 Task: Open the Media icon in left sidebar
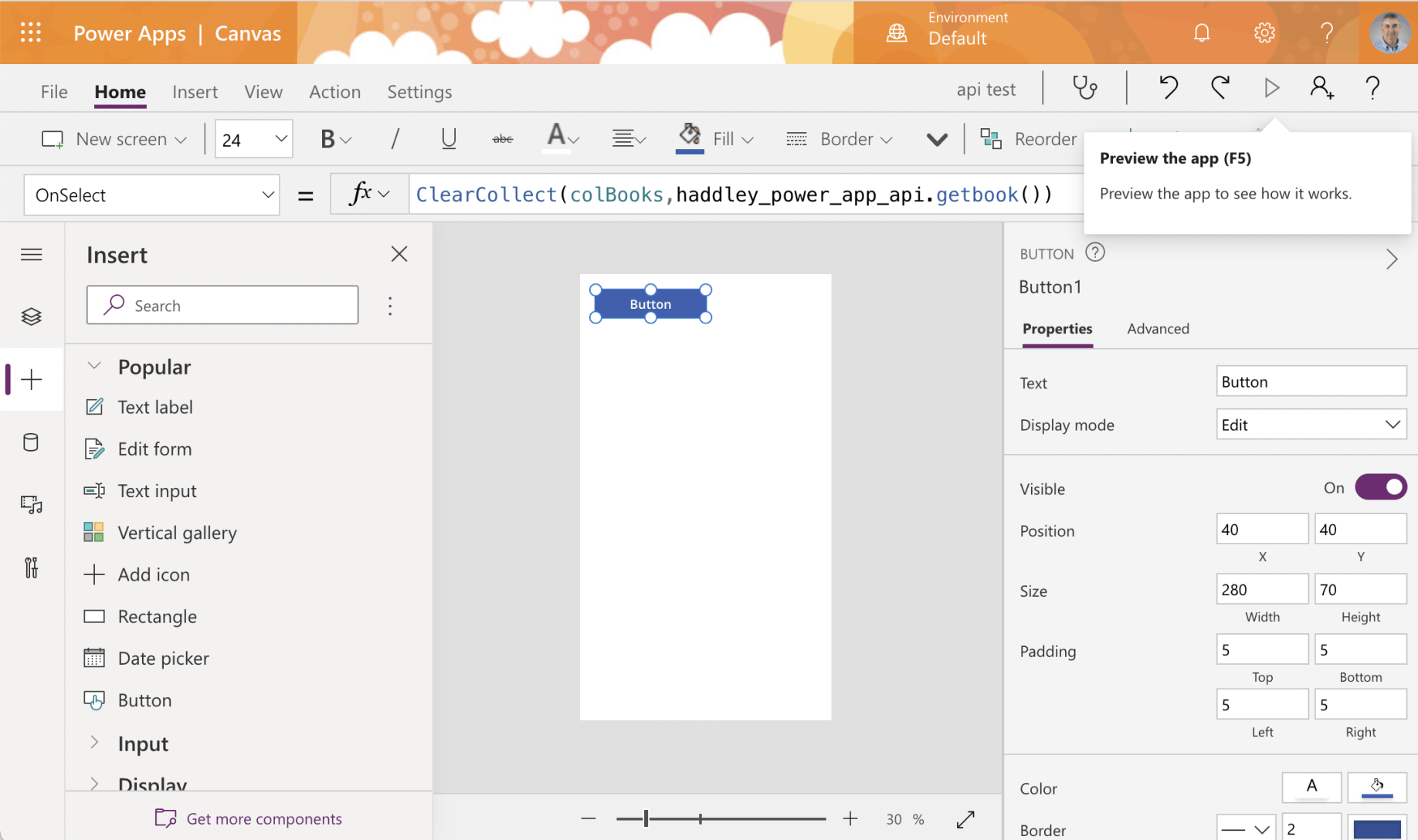coord(32,505)
